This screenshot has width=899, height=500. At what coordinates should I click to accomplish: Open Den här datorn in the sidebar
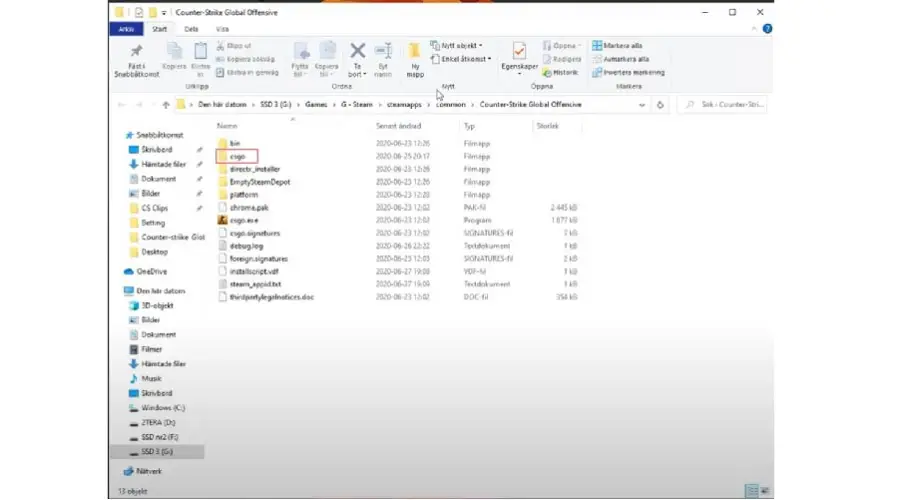[155, 291]
